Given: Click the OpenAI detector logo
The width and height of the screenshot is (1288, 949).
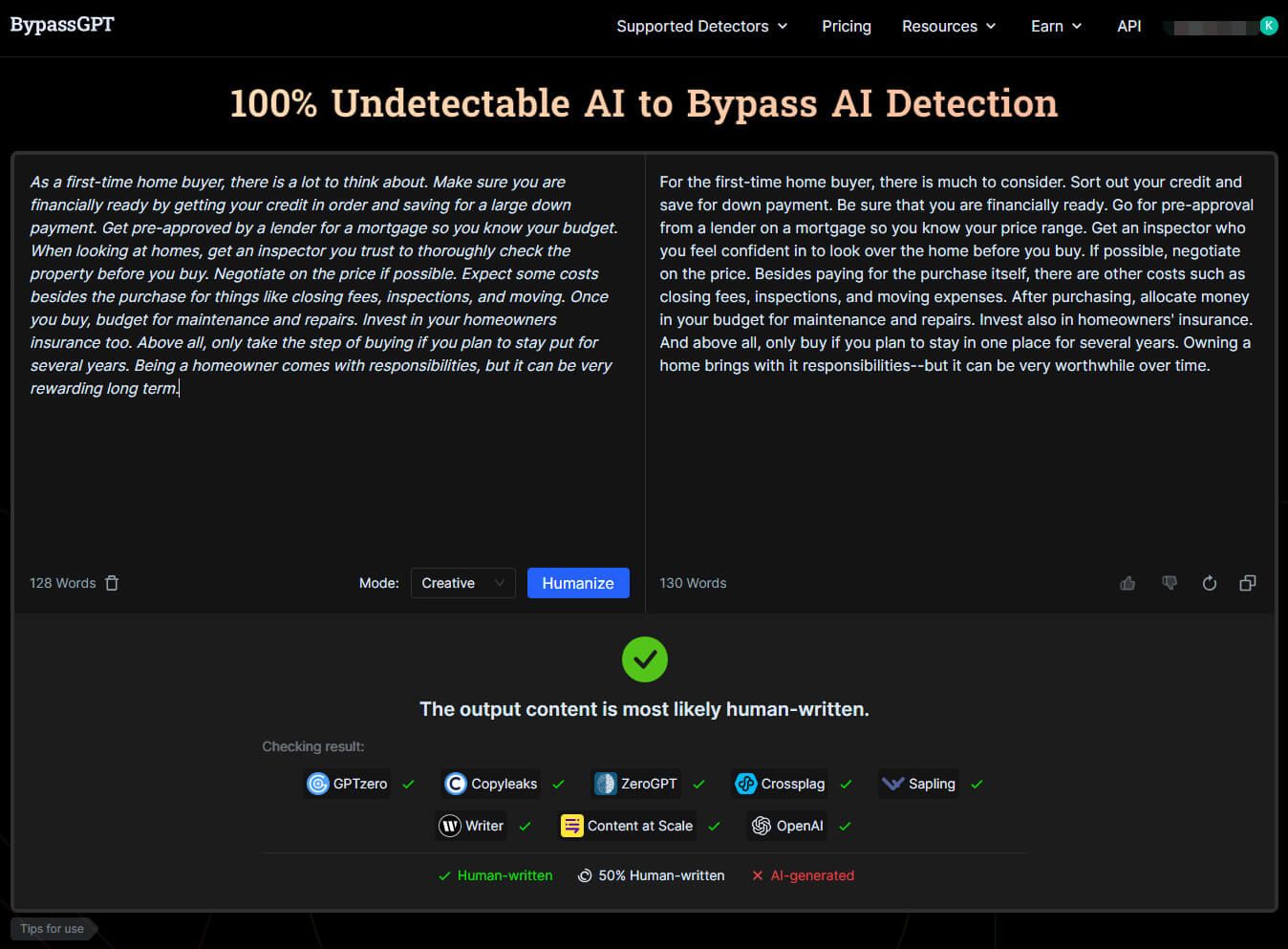Looking at the screenshot, I should 761,826.
